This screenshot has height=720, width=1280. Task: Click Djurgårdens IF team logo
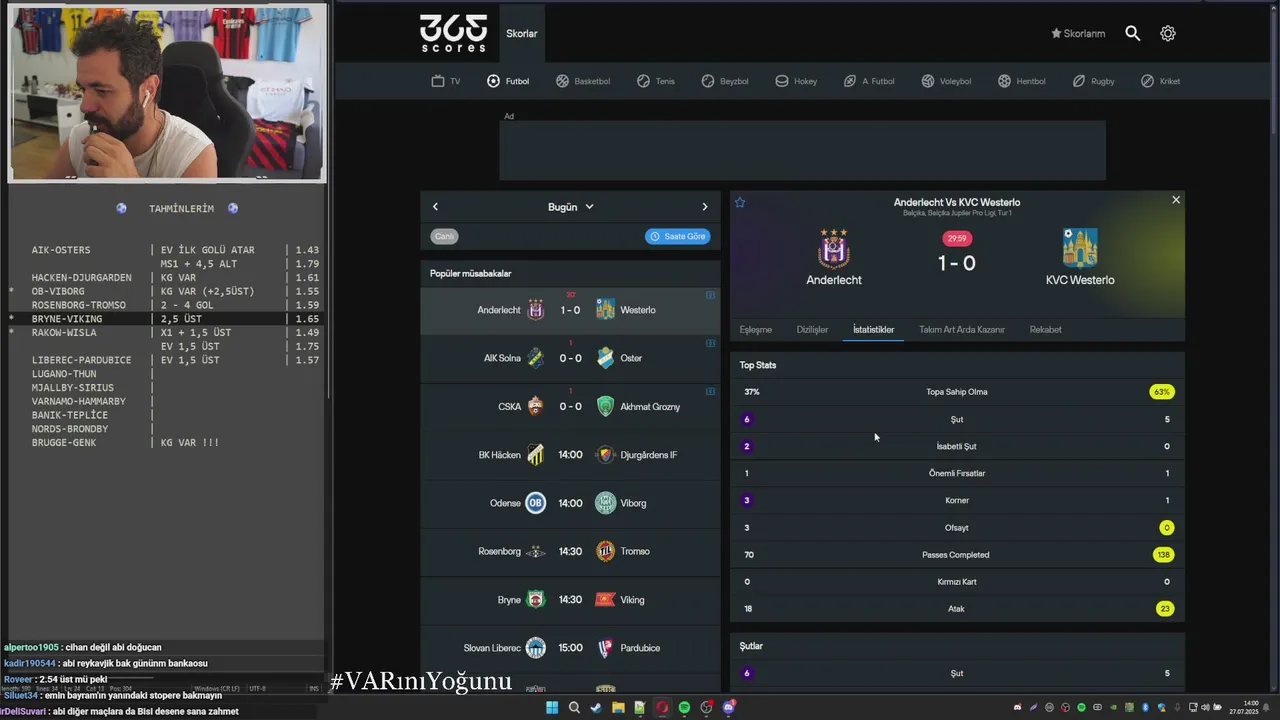pyautogui.click(x=605, y=455)
